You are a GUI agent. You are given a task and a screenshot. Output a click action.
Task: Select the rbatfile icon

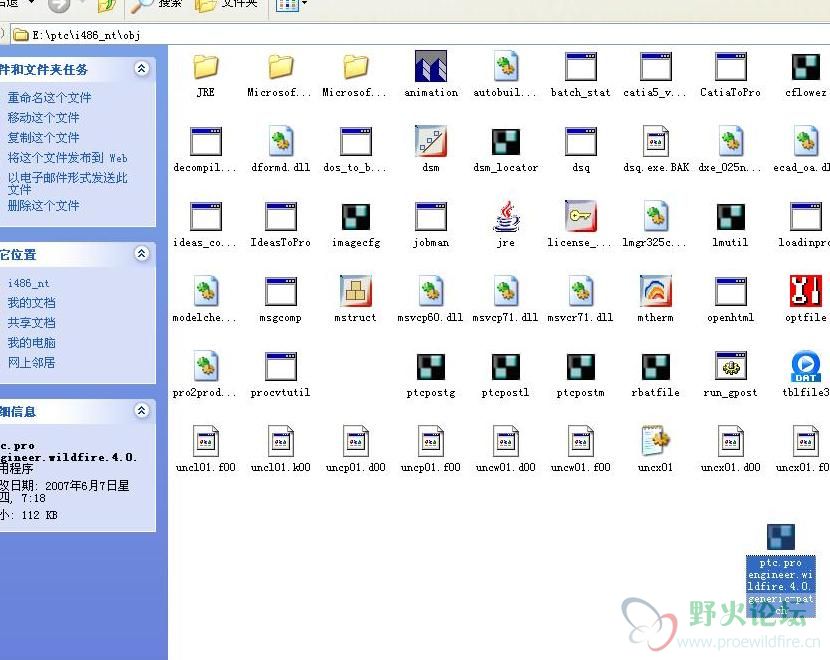(656, 367)
